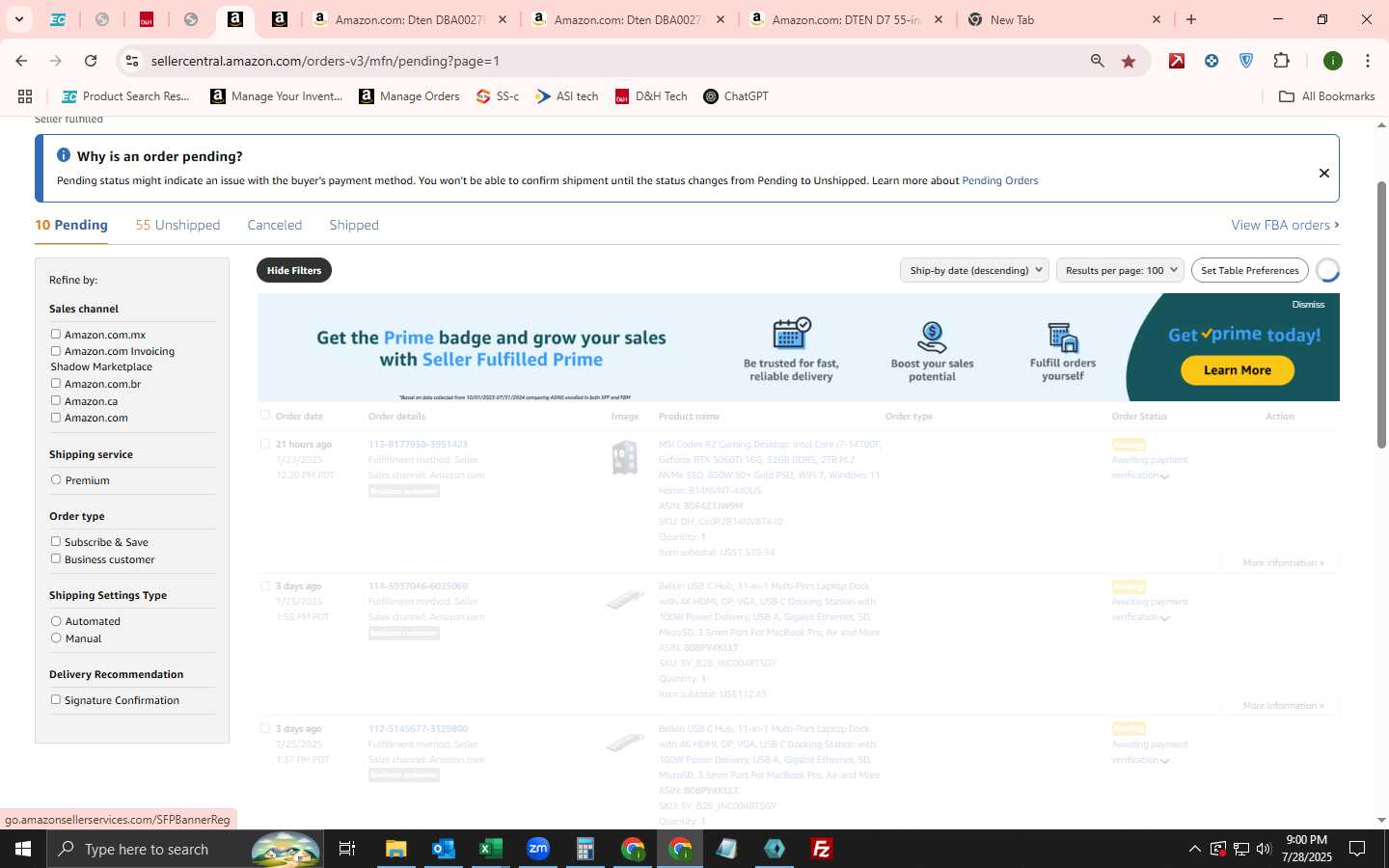Click the zoom magnifier icon in address bar

coord(1097,61)
